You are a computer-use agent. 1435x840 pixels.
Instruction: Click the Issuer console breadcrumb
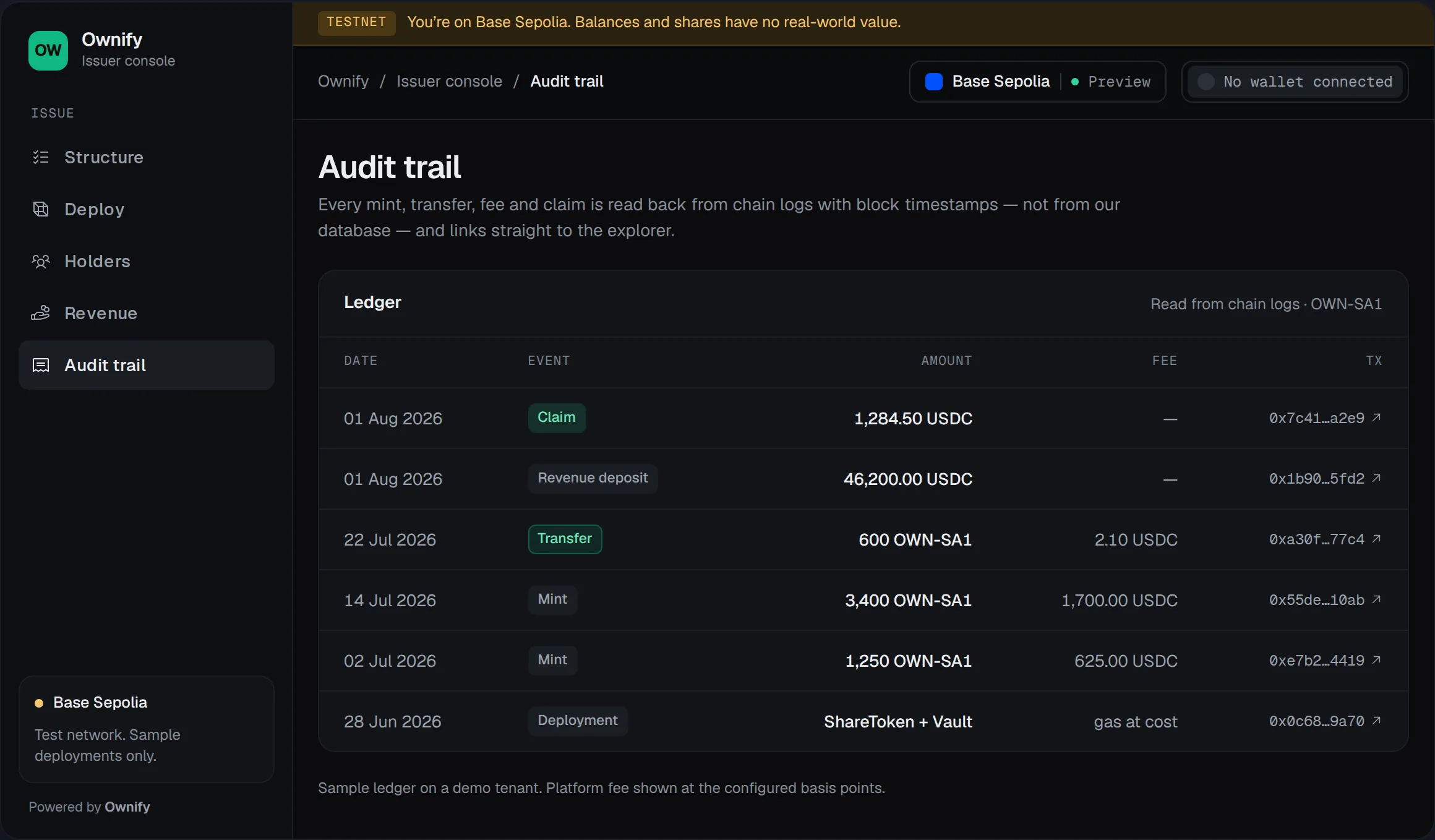pos(449,81)
